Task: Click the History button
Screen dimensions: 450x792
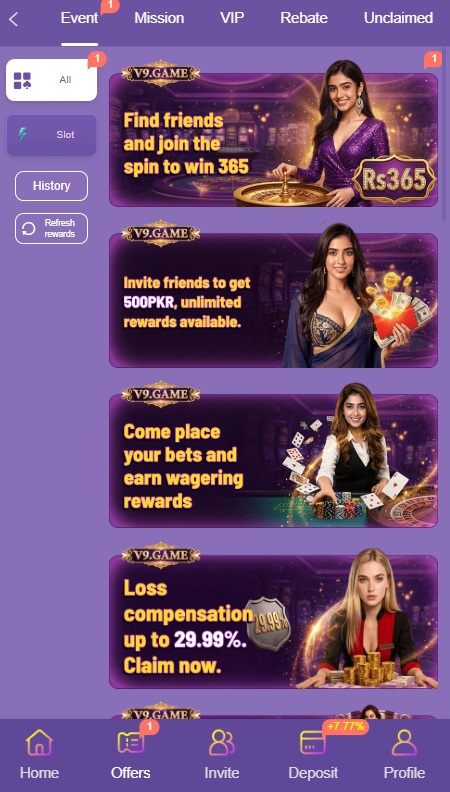Action: [52, 186]
